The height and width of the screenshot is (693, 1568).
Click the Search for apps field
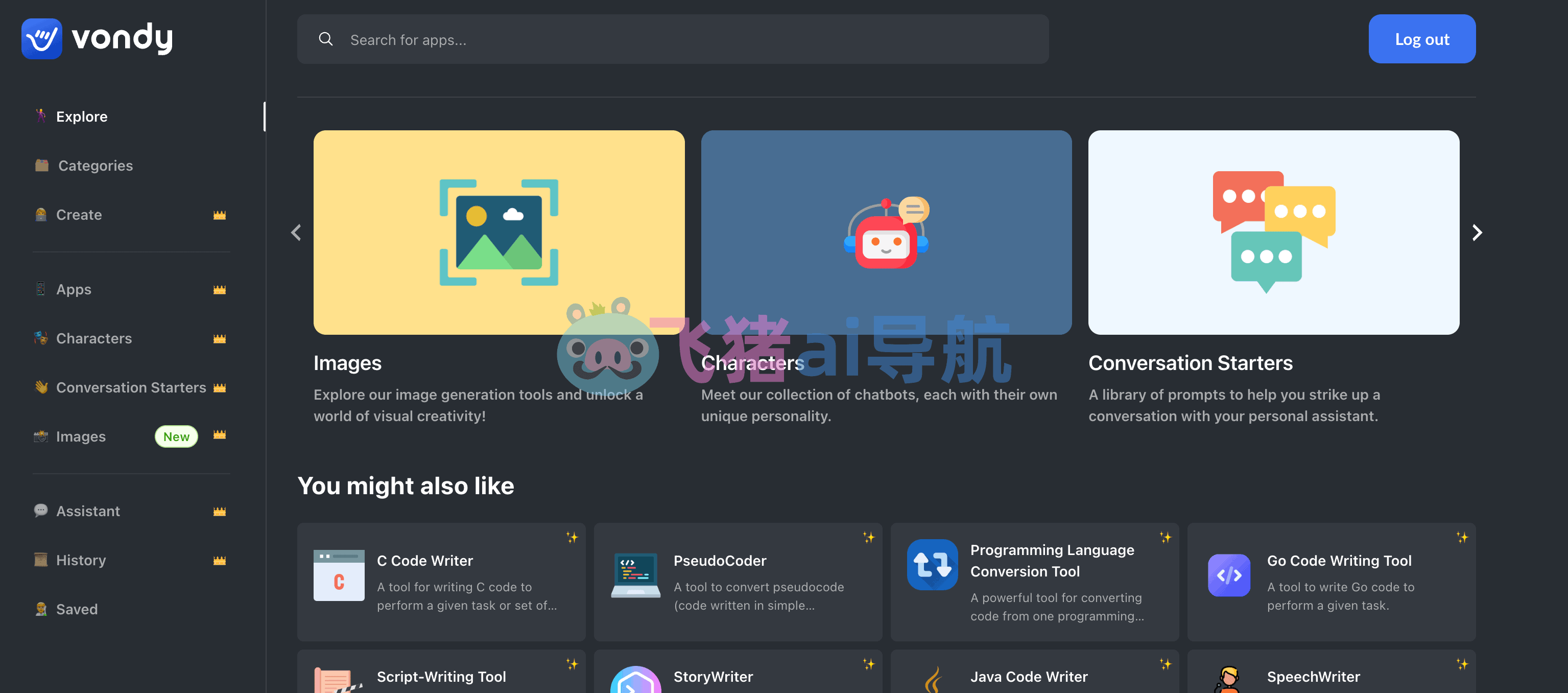[x=673, y=39]
